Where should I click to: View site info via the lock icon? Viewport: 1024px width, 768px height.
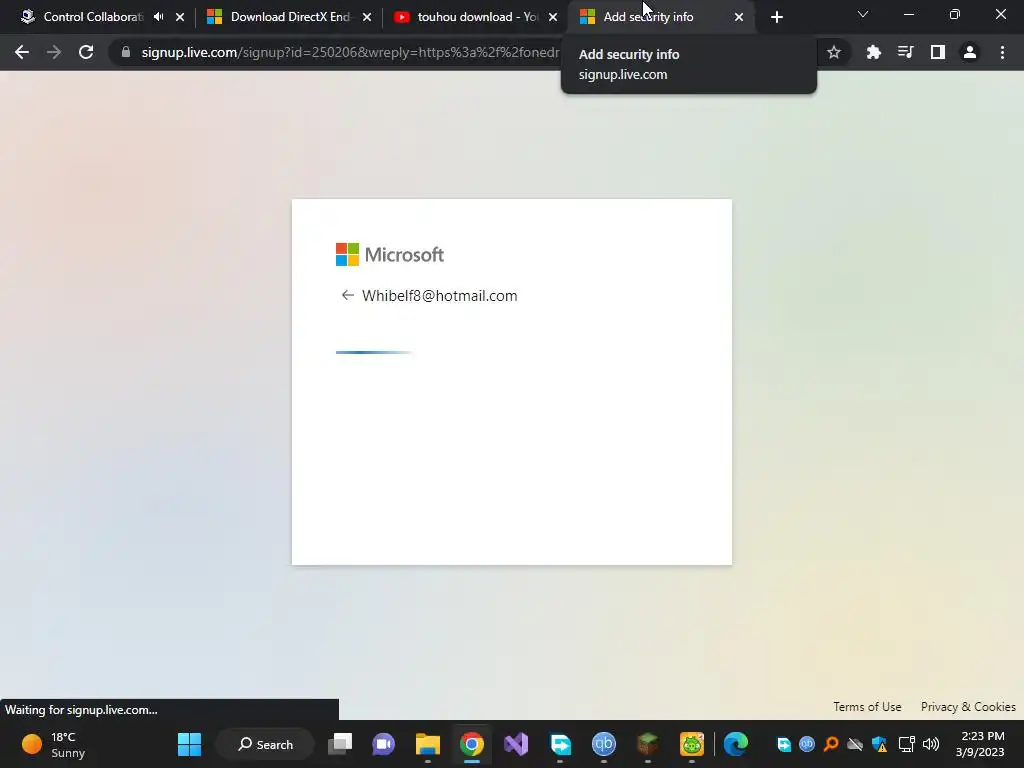125,52
